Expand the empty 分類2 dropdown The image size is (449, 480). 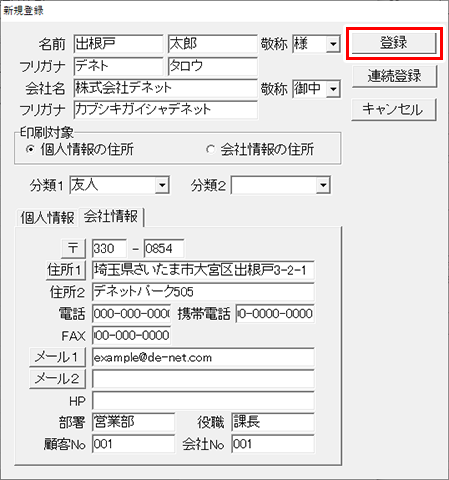(x=323, y=185)
